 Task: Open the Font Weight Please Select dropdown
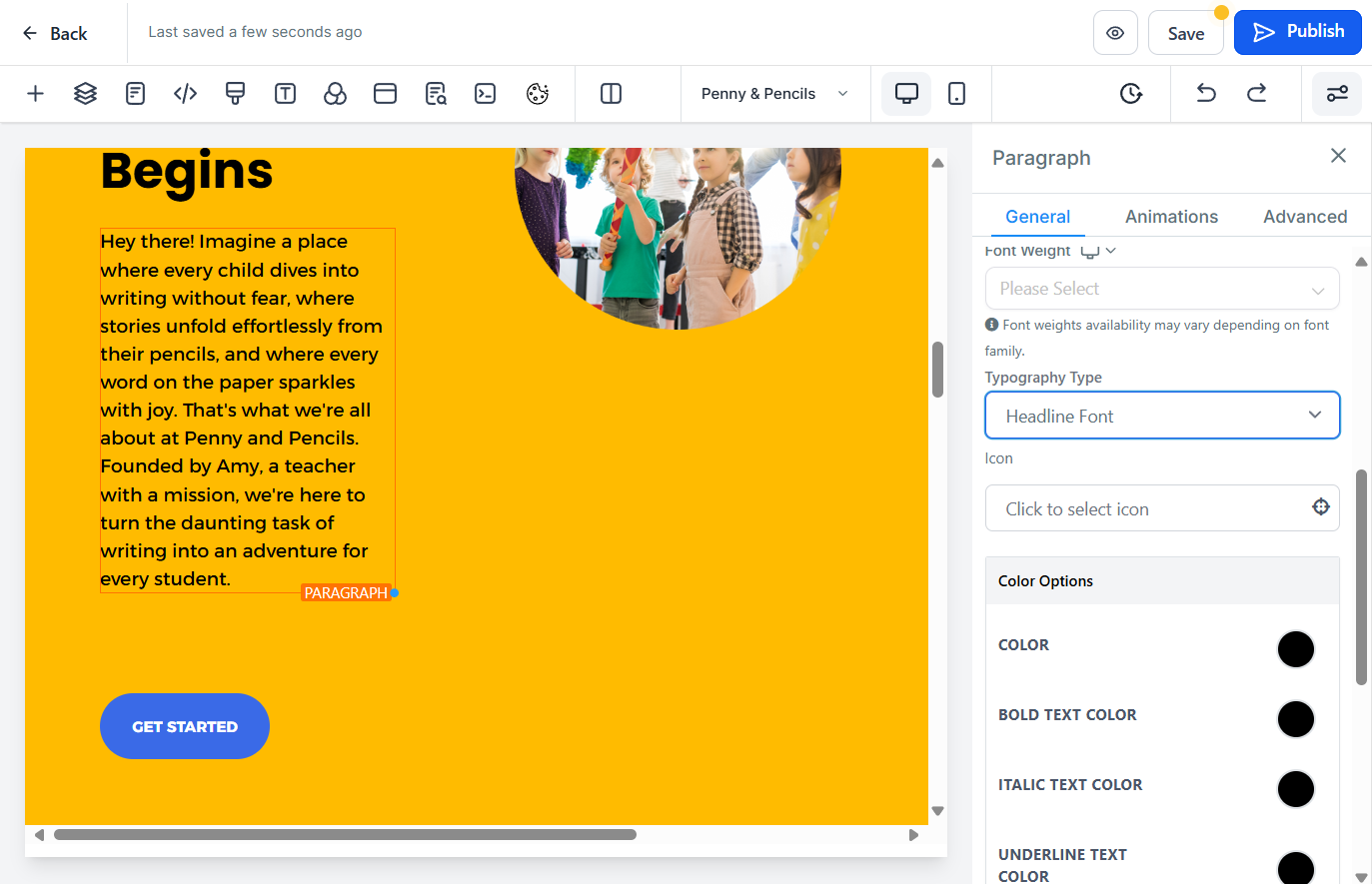1162,289
